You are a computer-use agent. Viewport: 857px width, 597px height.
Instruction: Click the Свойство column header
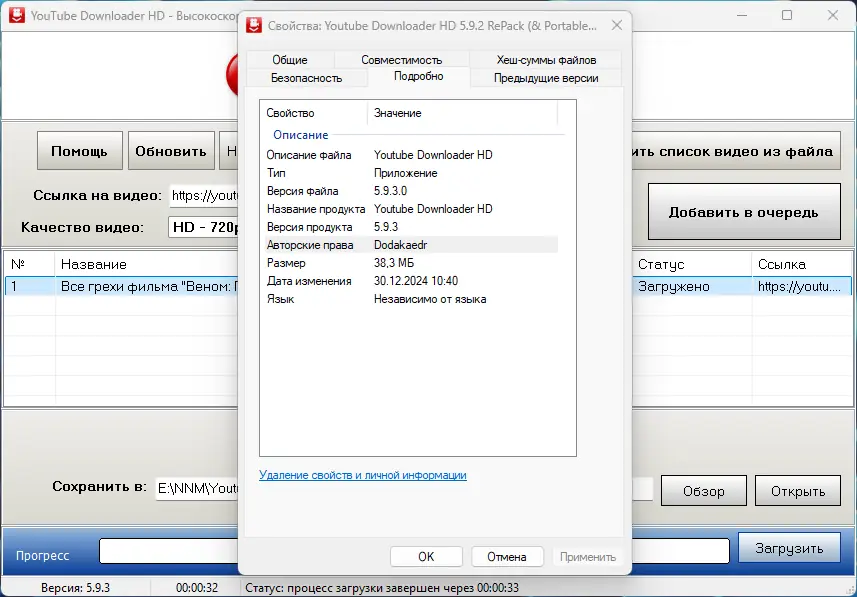314,113
